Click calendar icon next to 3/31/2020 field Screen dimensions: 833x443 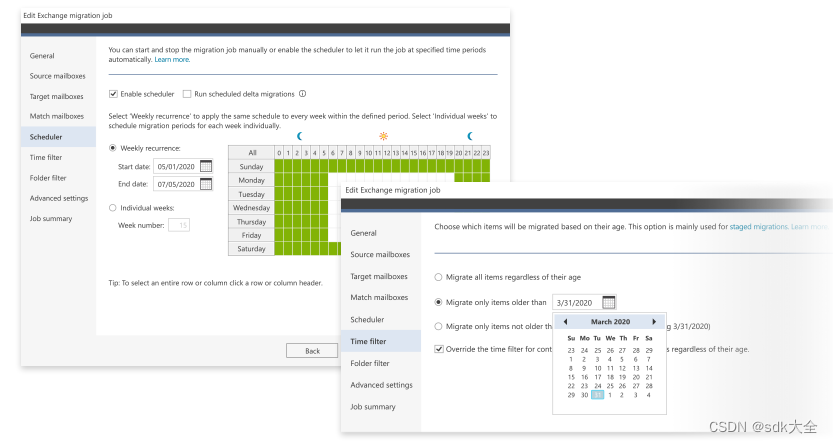click(609, 302)
